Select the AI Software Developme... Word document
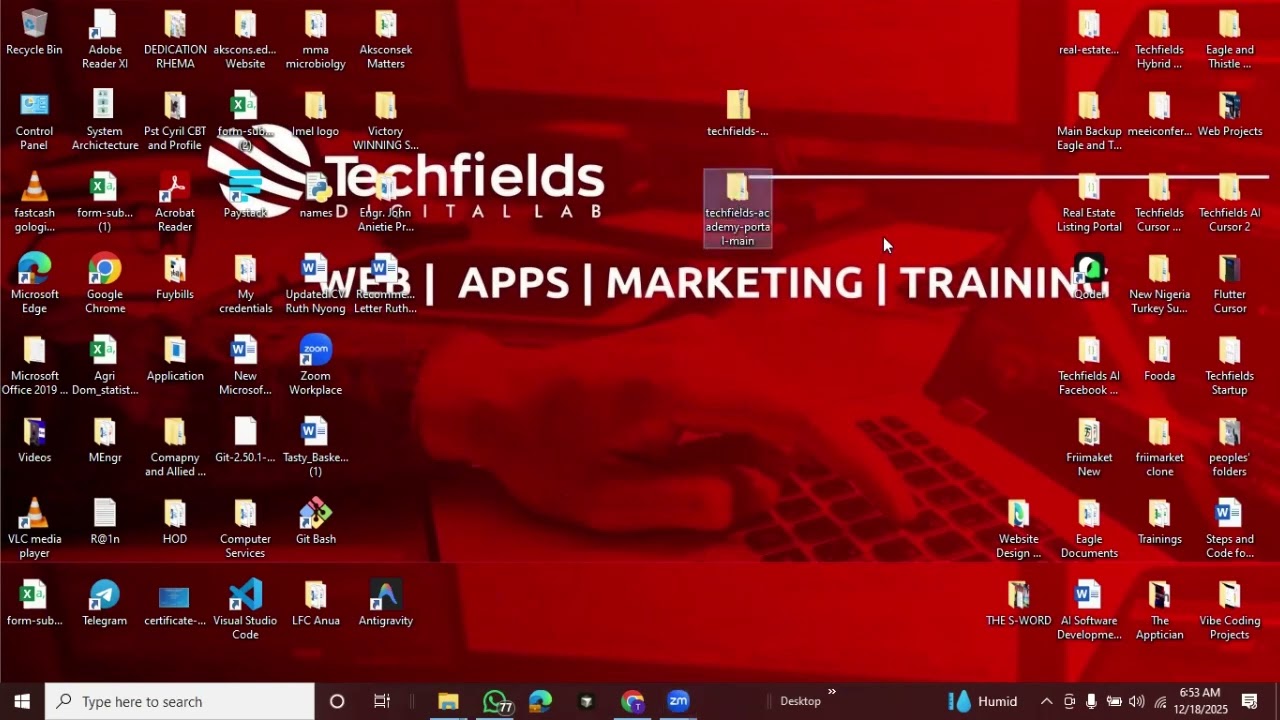This screenshot has width=1280, height=720. [x=1089, y=610]
